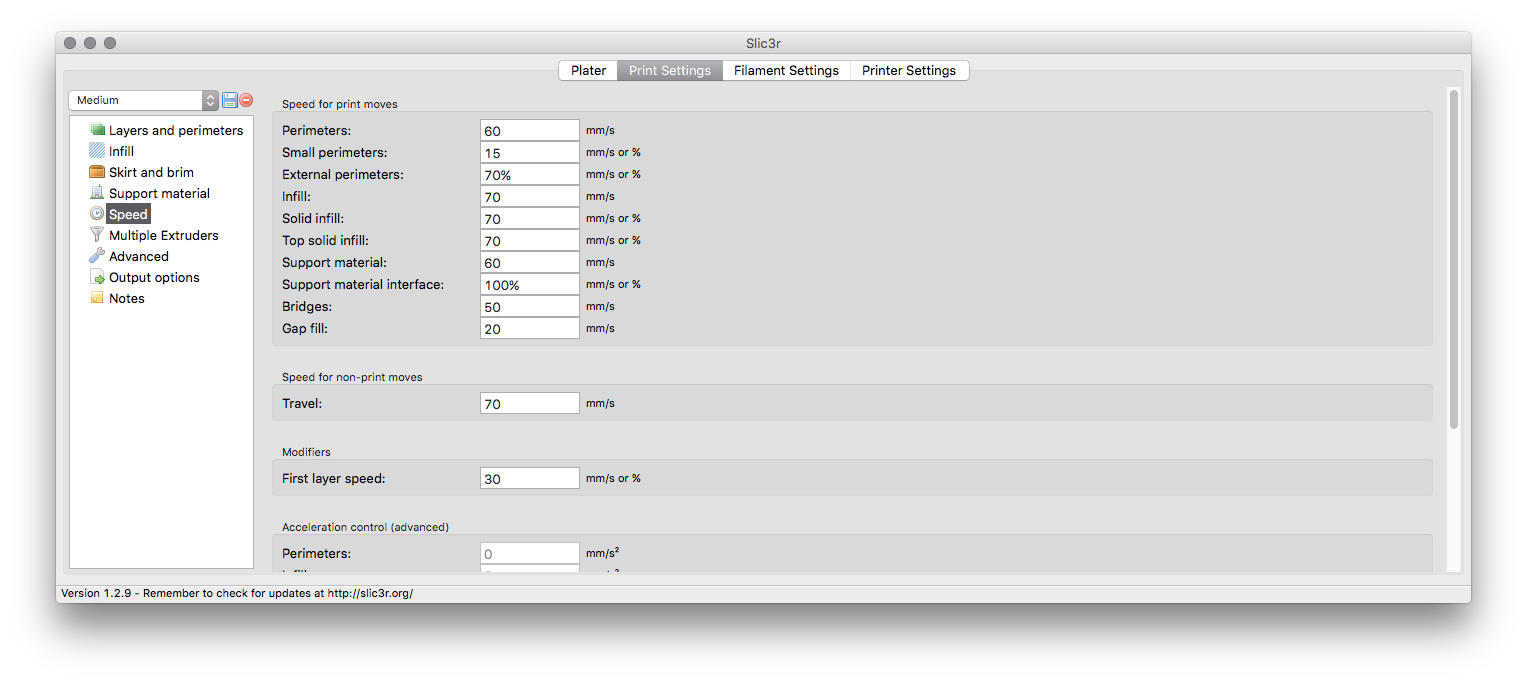The height and width of the screenshot is (683, 1527).
Task: Edit the Bridges speed value
Action: pyautogui.click(x=529, y=306)
